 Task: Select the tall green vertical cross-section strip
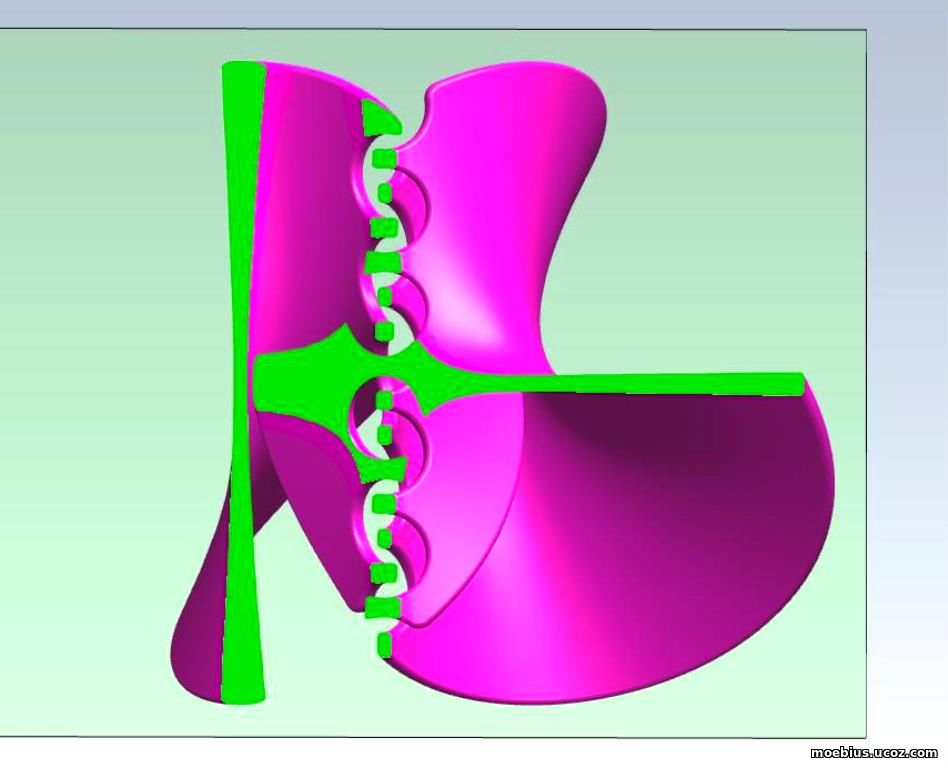tap(242, 382)
